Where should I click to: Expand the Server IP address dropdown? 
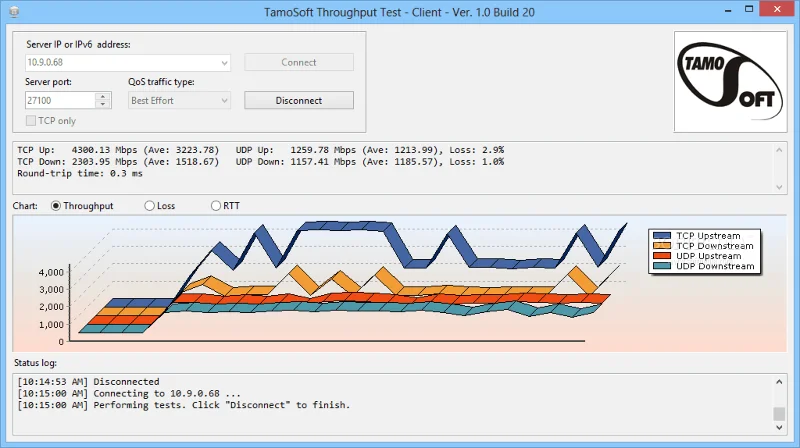coord(224,63)
